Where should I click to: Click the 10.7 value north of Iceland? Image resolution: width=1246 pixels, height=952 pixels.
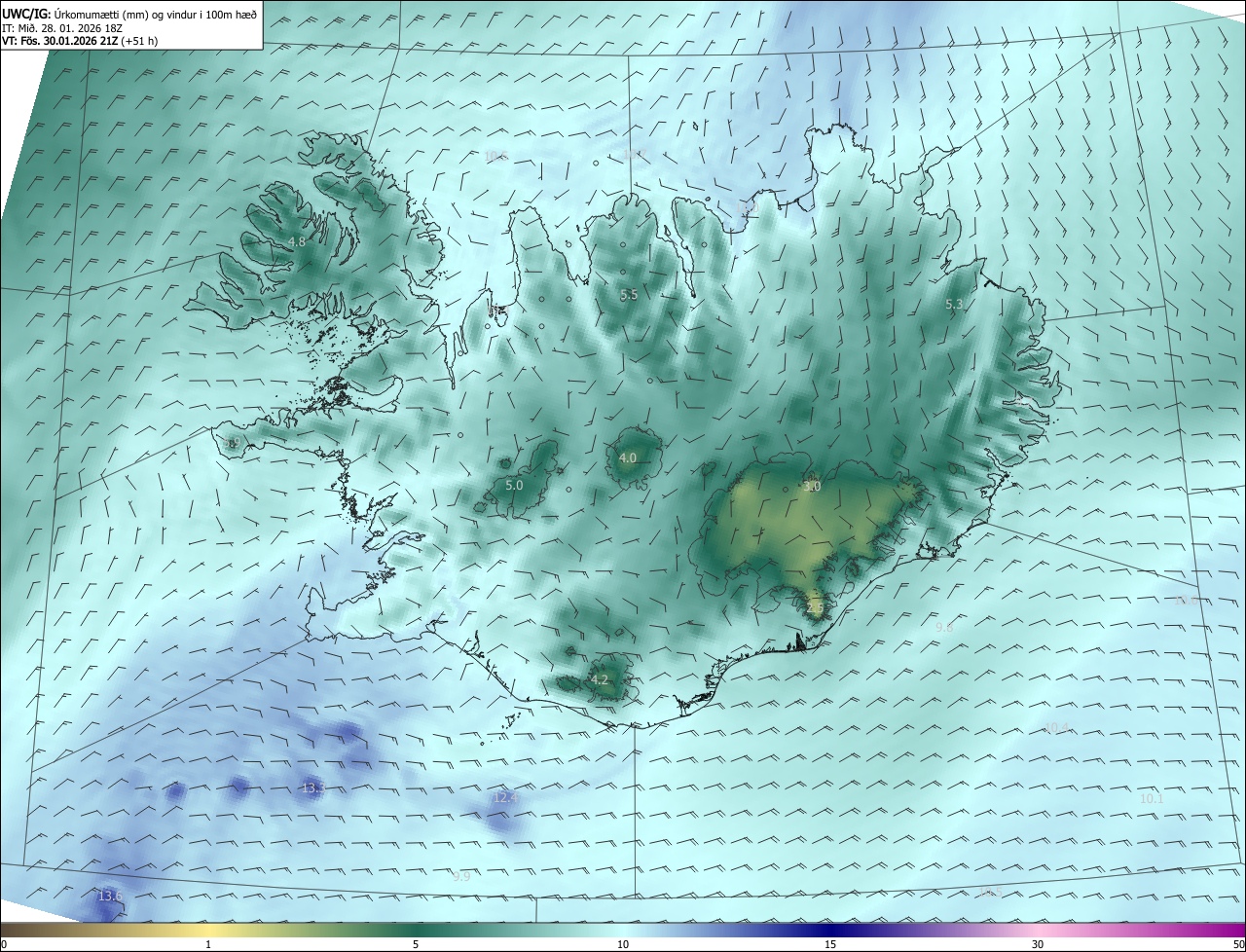pos(634,155)
